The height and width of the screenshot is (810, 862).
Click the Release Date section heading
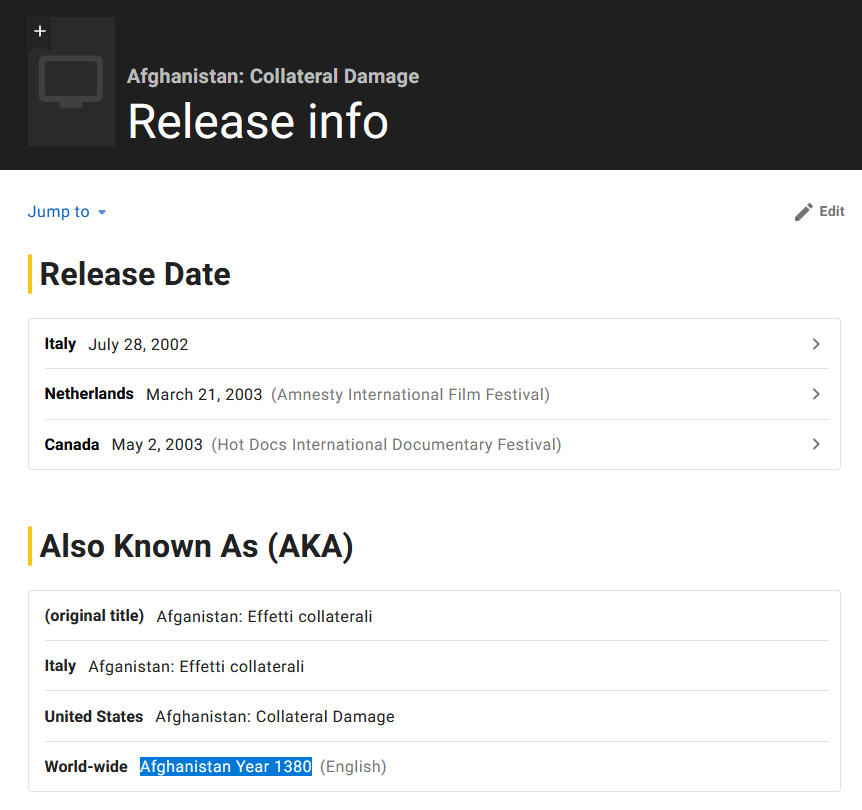(x=135, y=274)
